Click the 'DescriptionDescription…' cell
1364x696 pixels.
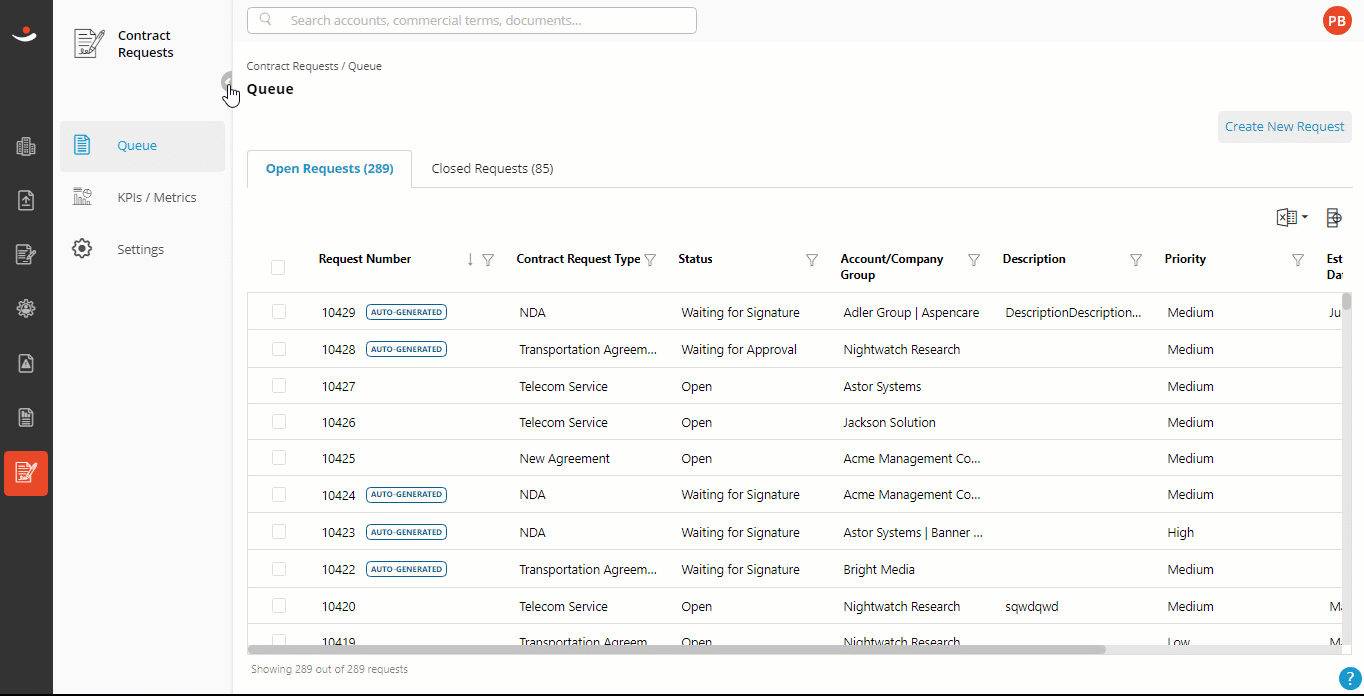1073,313
